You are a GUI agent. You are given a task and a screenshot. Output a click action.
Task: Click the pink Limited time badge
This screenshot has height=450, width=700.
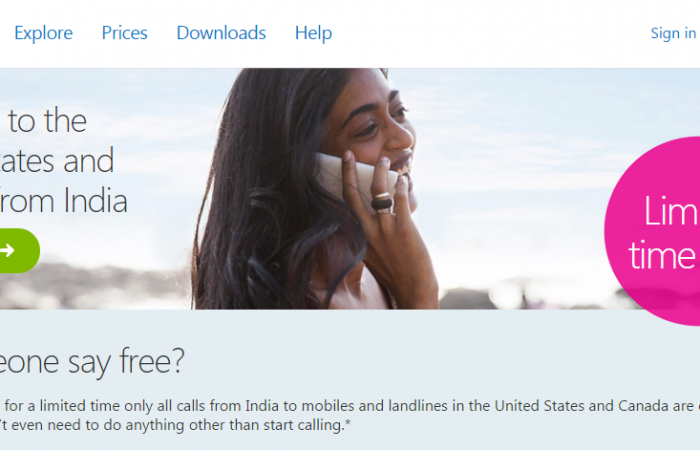coord(652,231)
